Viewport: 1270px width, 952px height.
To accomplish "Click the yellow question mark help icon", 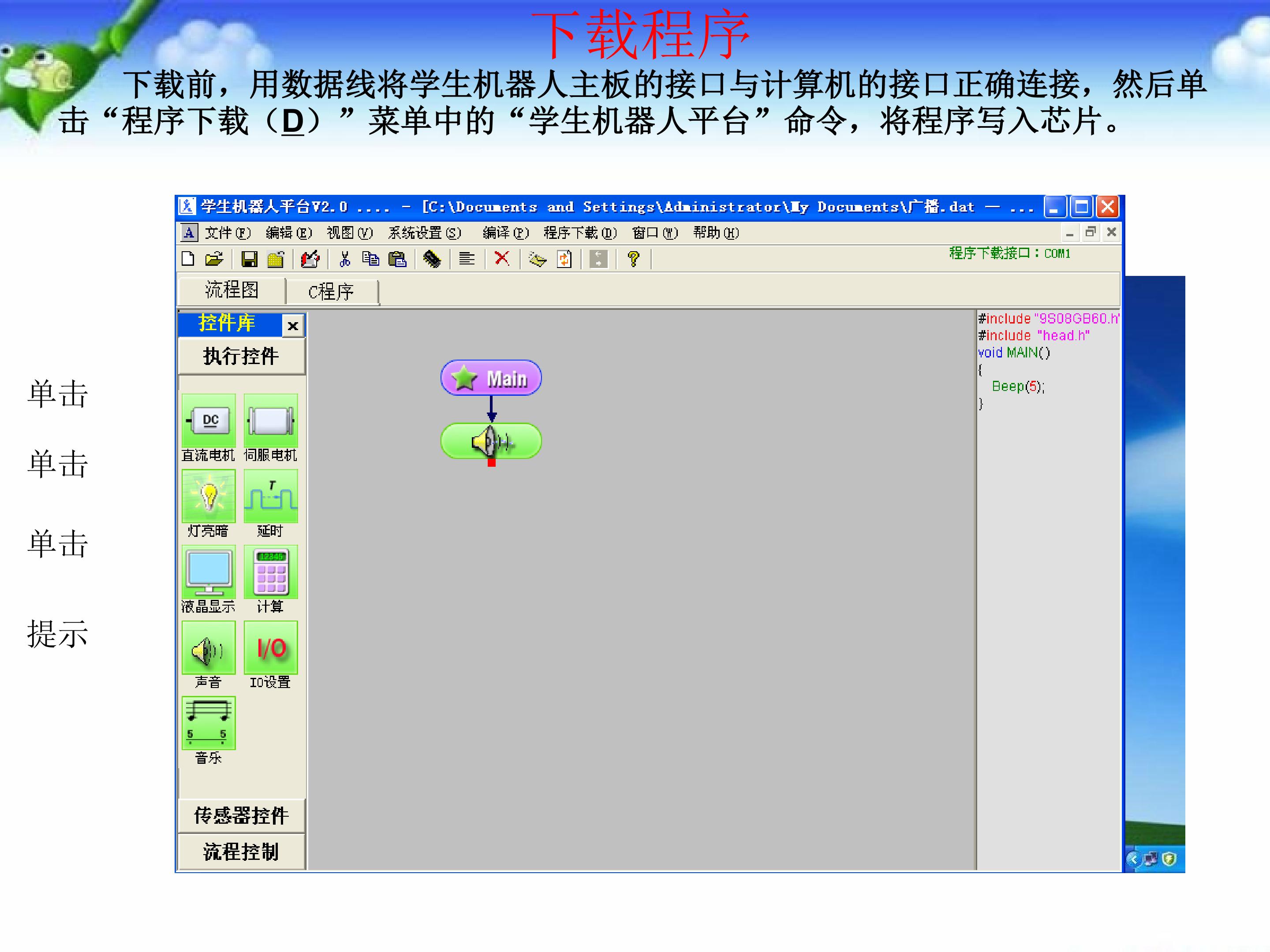I will click(633, 259).
